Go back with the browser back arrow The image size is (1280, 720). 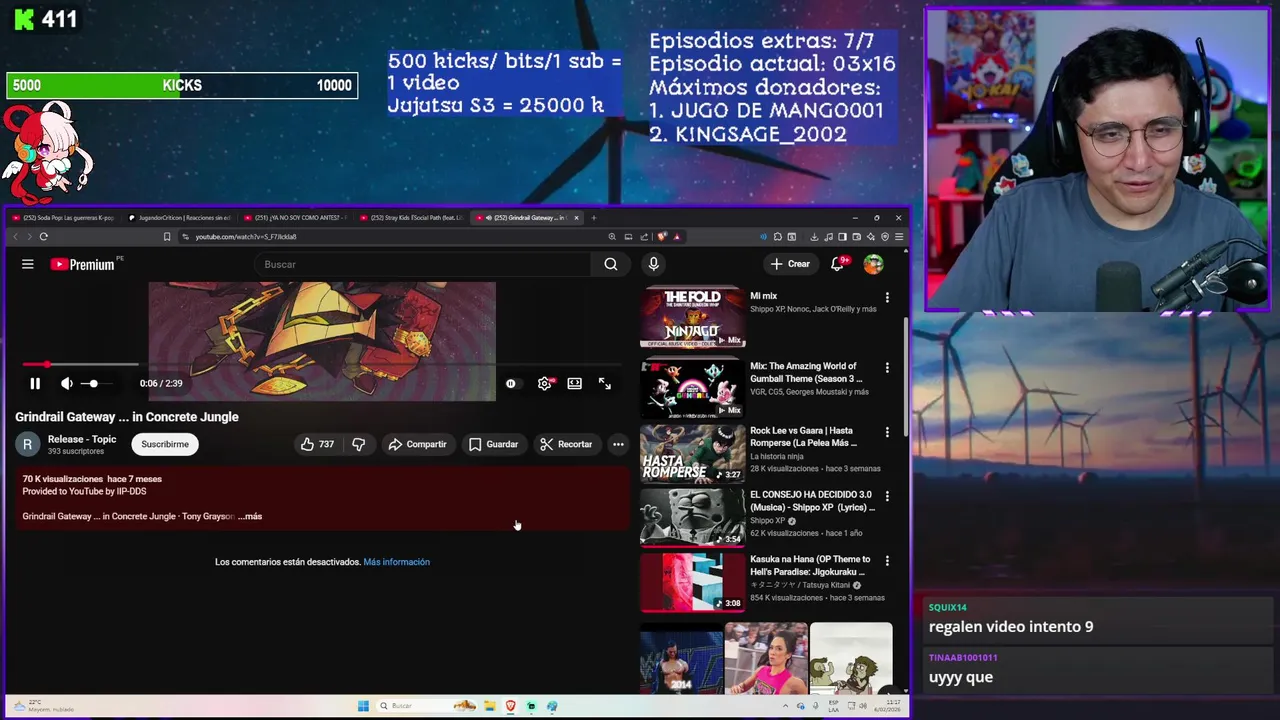click(15, 237)
